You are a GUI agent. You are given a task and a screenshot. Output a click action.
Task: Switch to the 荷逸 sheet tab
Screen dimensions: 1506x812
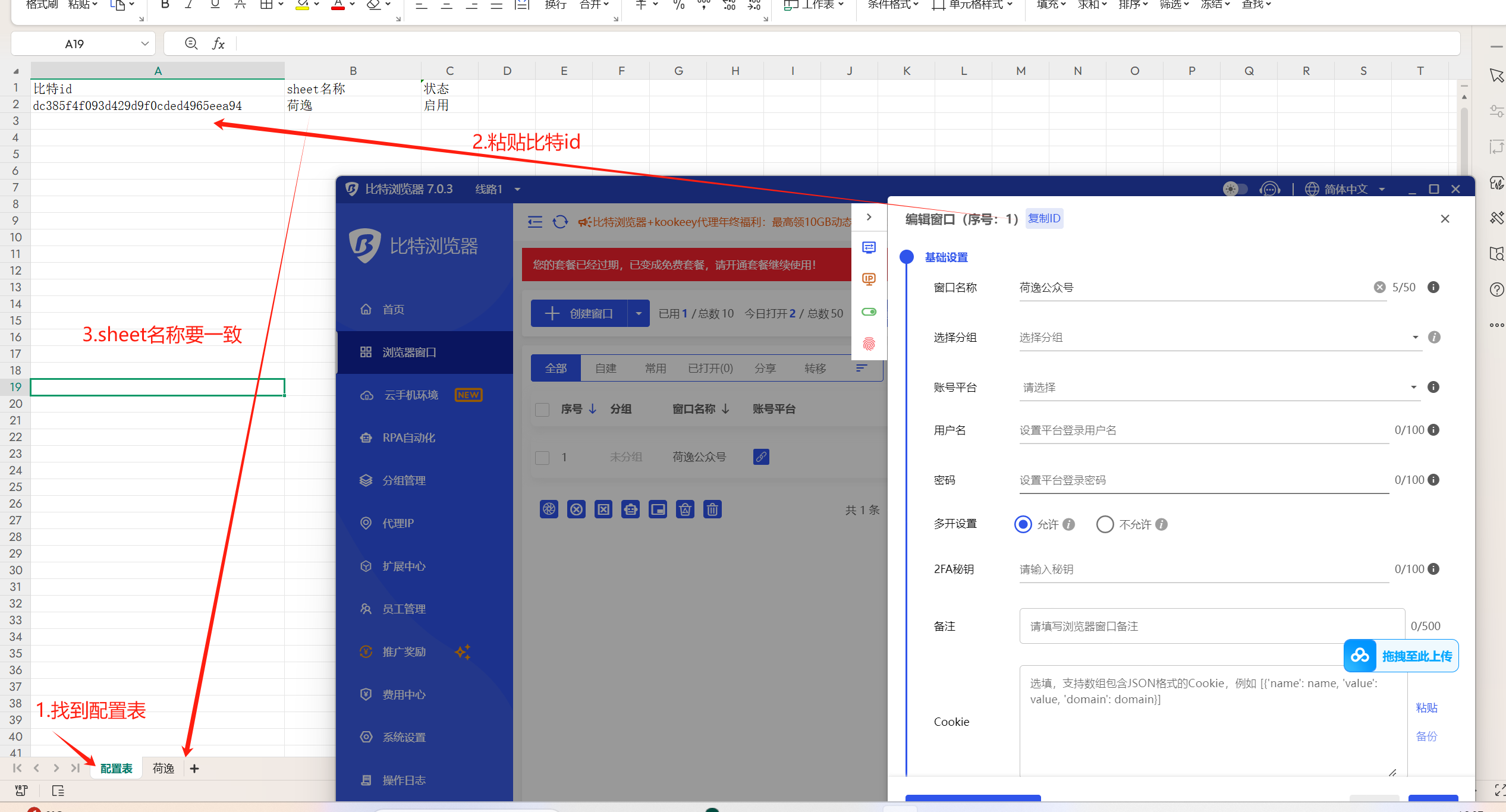click(163, 768)
